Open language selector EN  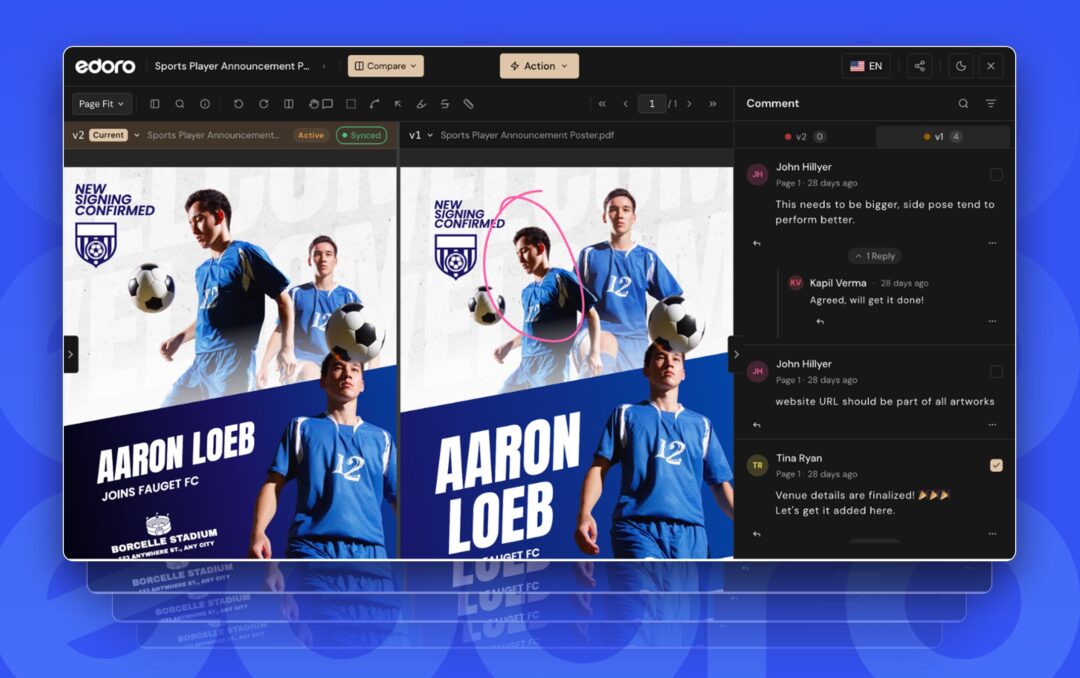click(866, 66)
